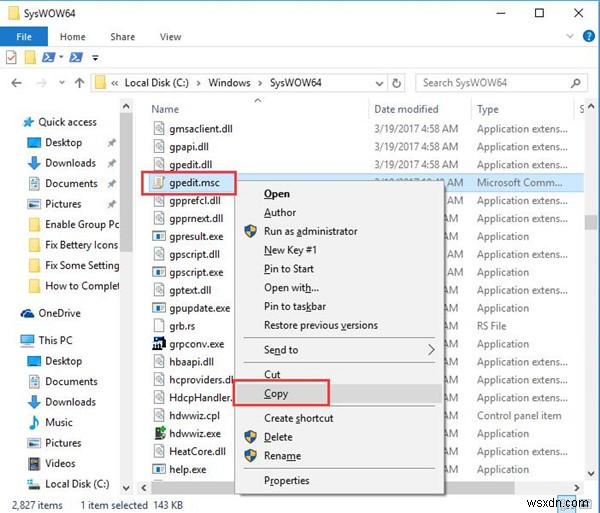The width and height of the screenshot is (600, 513).
Task: Choose Create shortcut in context menu
Action: click(x=298, y=418)
